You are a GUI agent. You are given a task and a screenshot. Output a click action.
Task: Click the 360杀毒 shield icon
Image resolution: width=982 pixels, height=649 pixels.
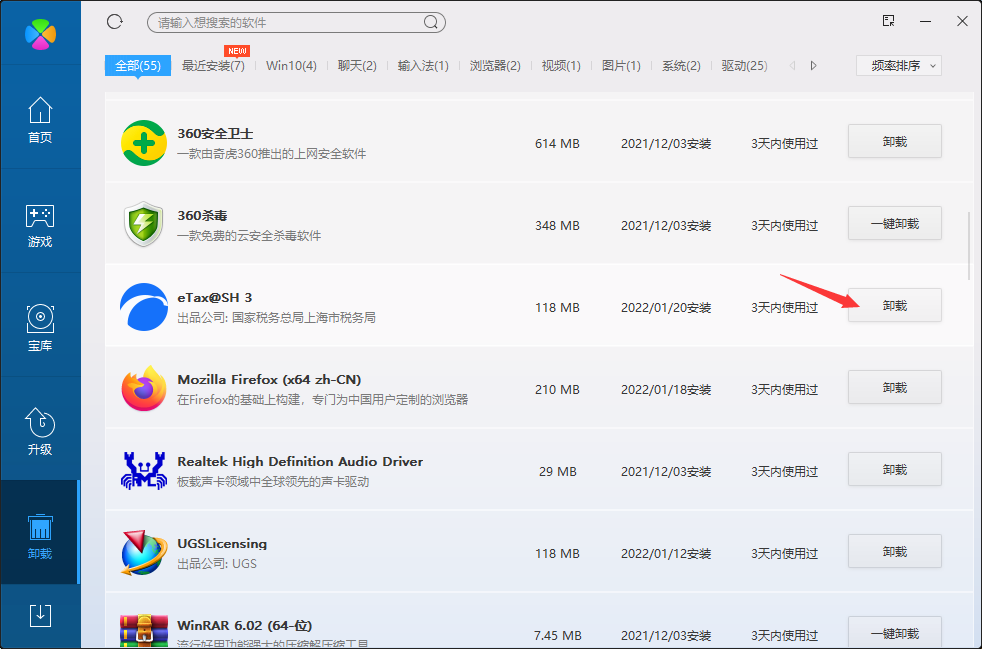[x=144, y=224]
